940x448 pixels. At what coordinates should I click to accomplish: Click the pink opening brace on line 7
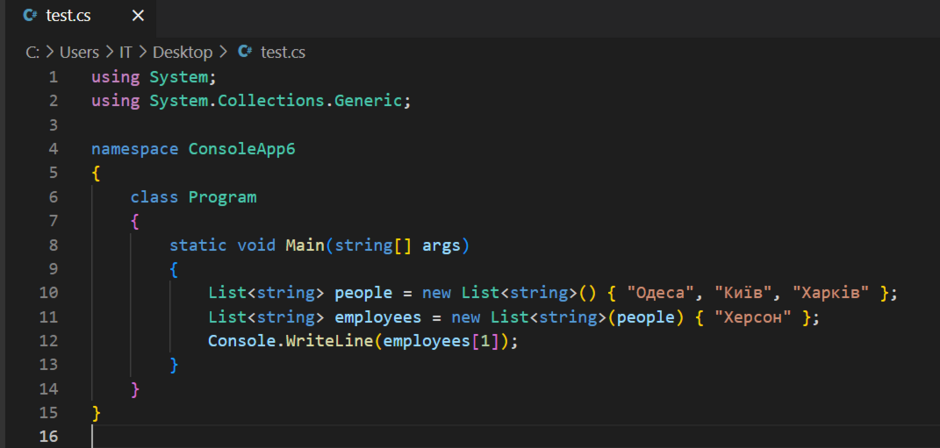coord(134,221)
